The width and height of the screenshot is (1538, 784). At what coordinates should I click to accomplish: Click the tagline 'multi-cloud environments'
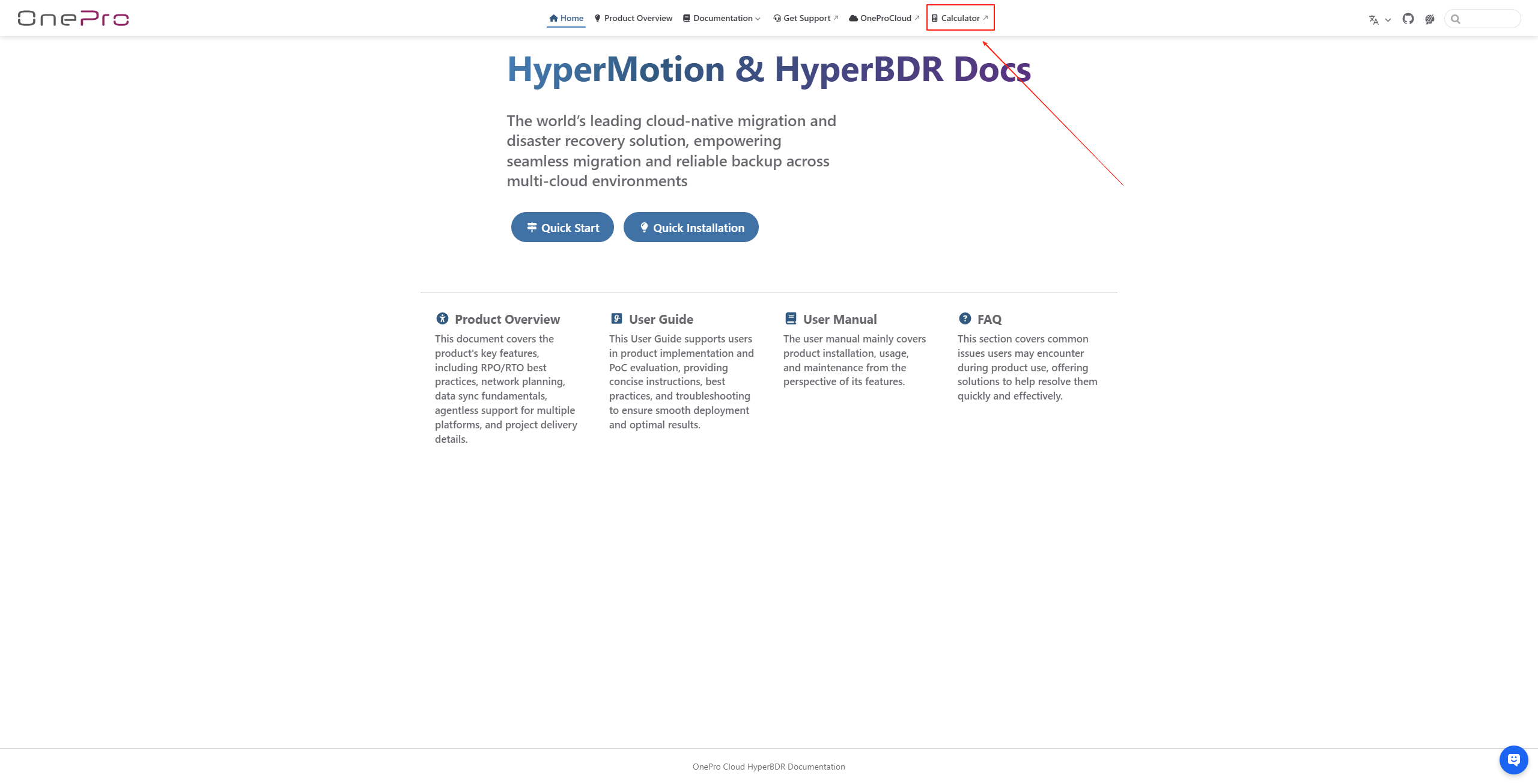click(597, 181)
